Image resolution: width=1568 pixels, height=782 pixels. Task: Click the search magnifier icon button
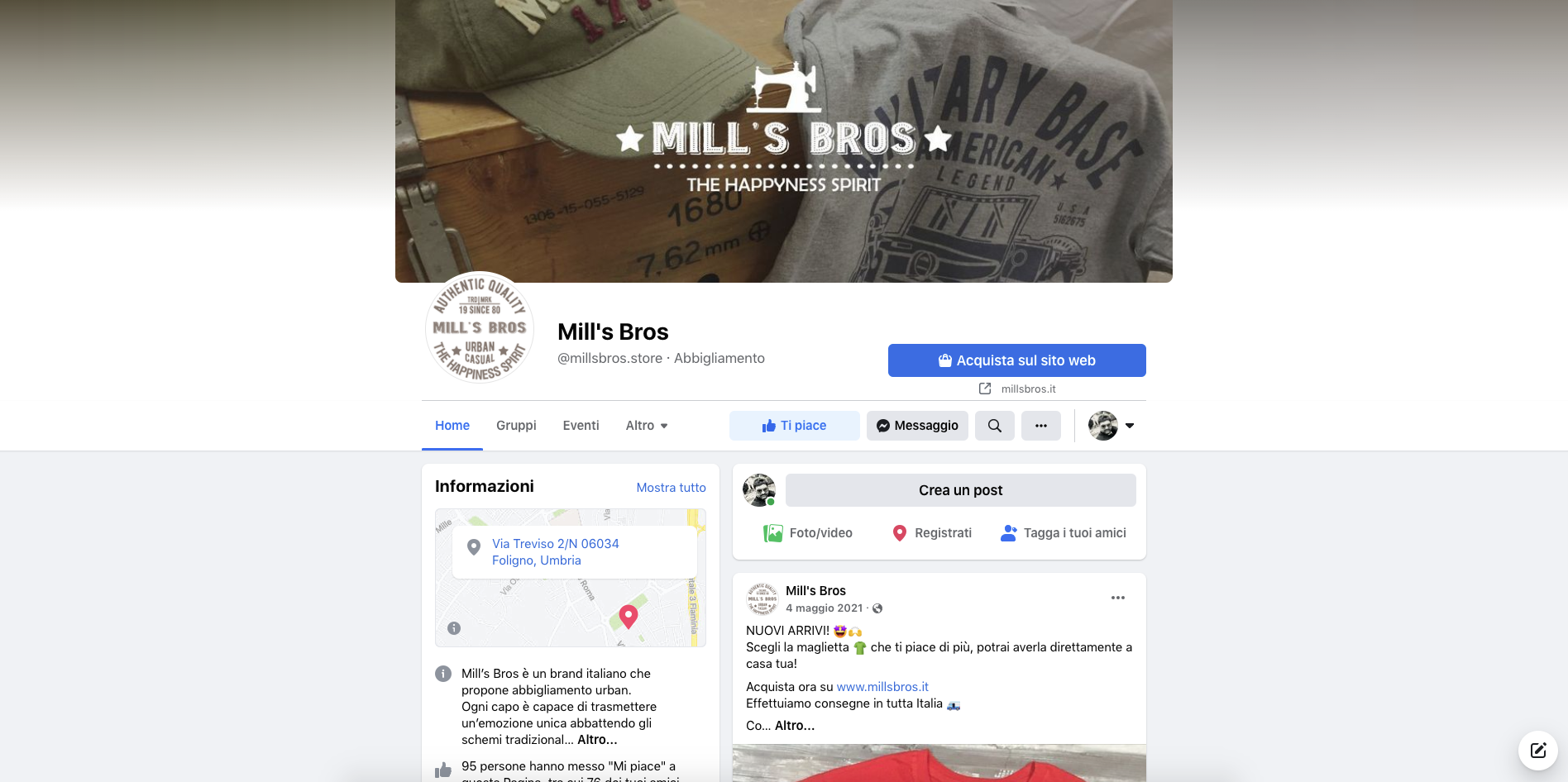994,426
